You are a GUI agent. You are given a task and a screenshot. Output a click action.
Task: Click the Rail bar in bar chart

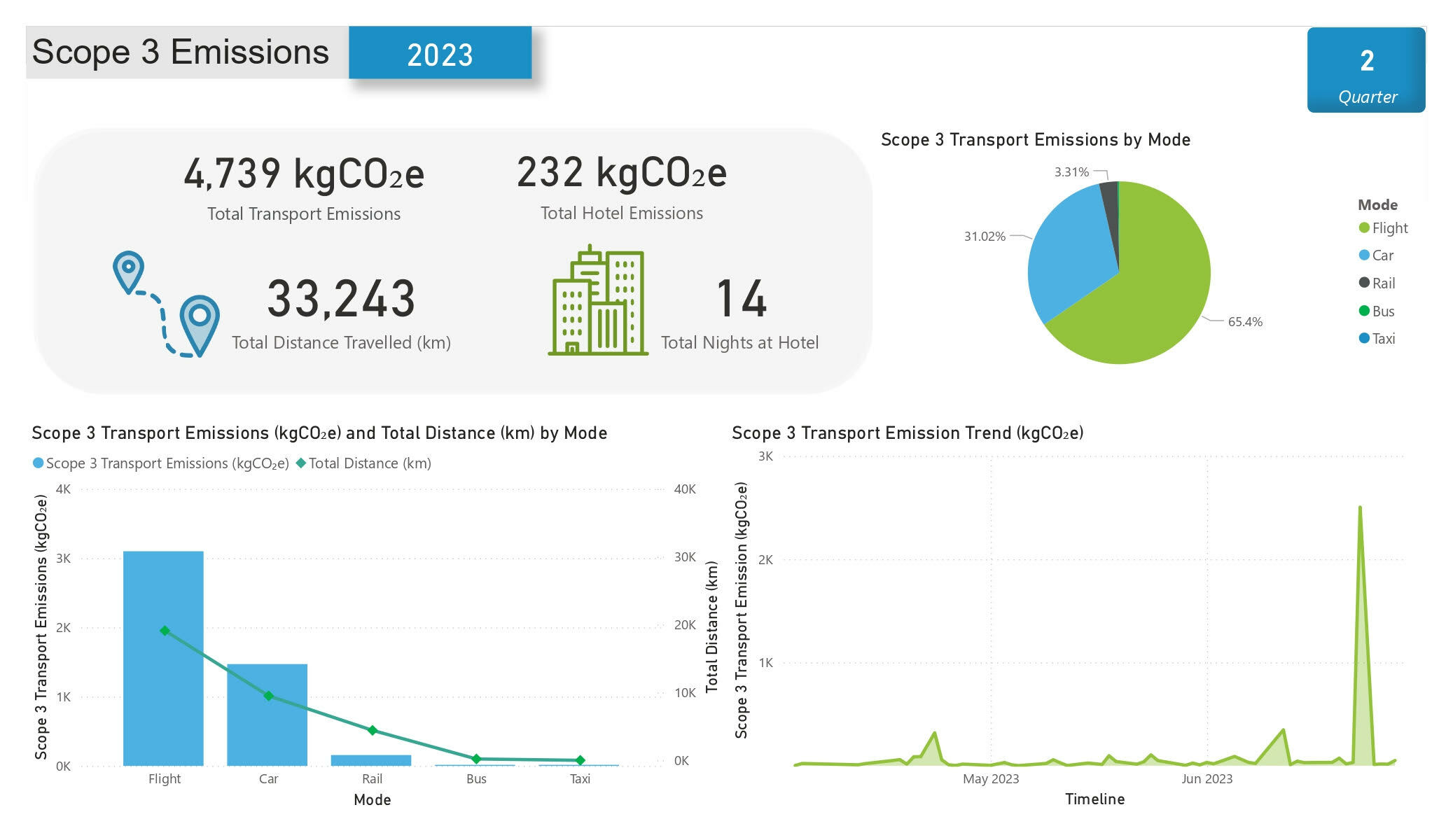click(371, 760)
